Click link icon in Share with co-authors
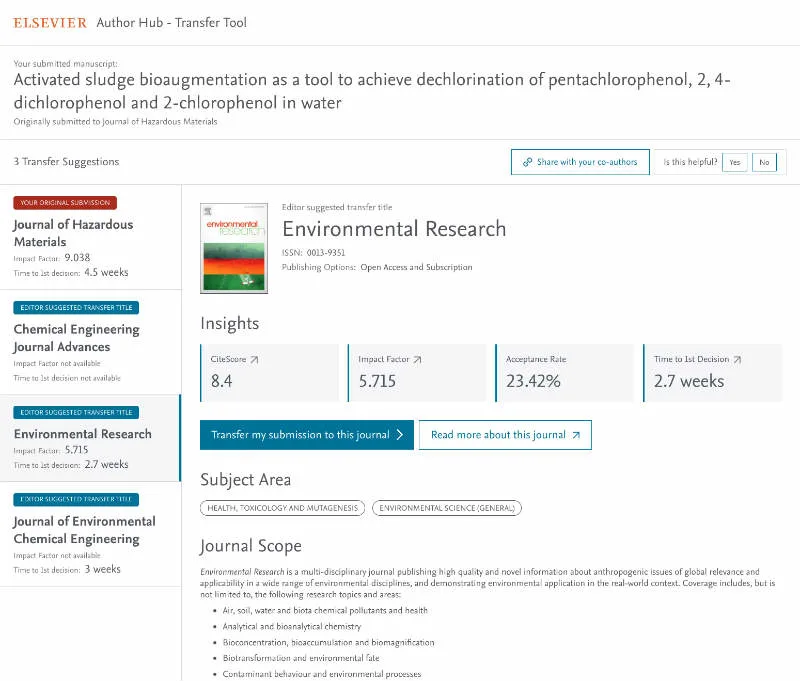This screenshot has height=681, width=800. pyautogui.click(x=528, y=162)
